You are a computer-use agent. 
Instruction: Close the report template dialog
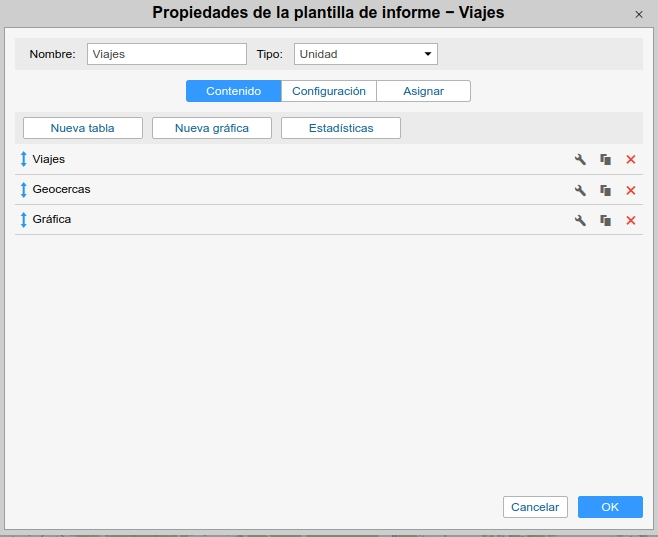639,15
